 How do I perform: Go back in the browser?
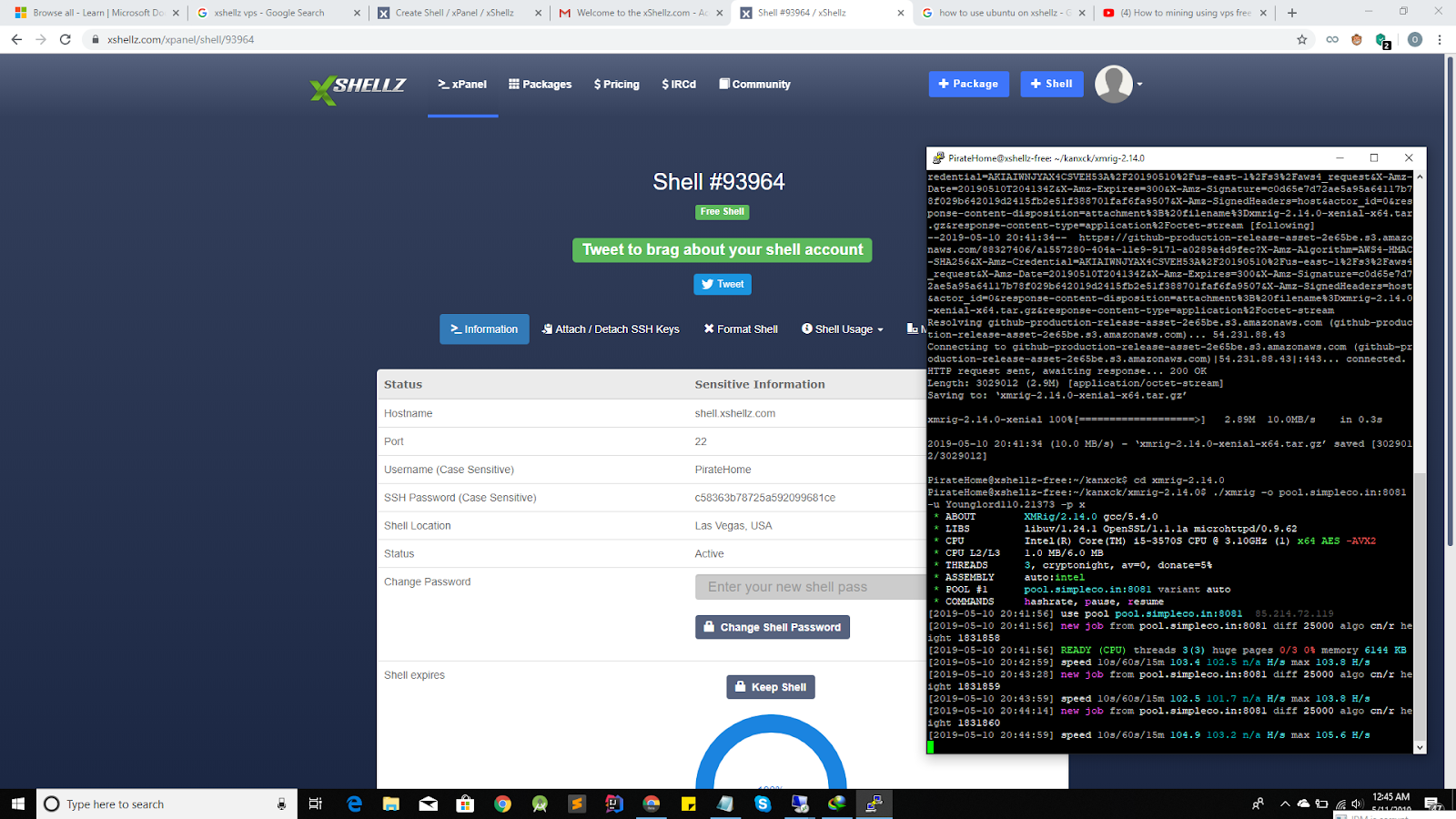pos(16,39)
